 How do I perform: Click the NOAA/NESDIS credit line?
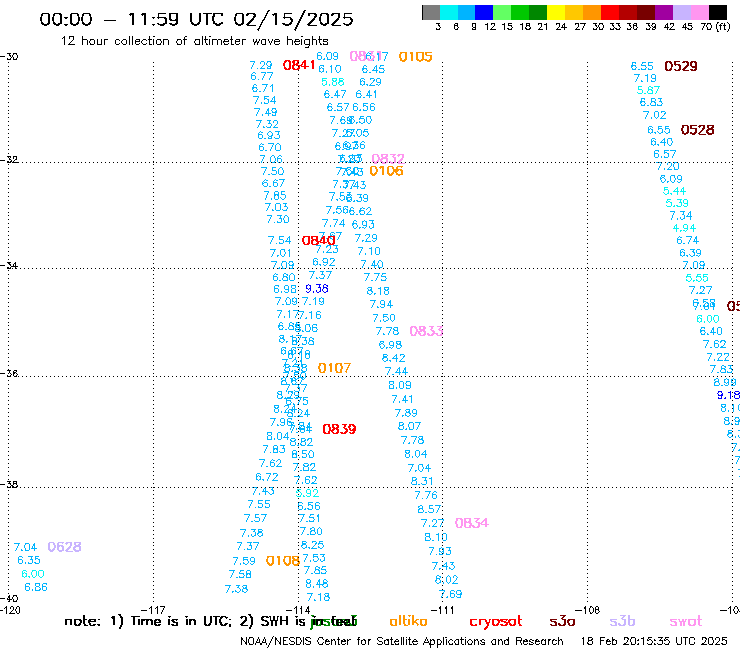pyautogui.click(x=402, y=642)
